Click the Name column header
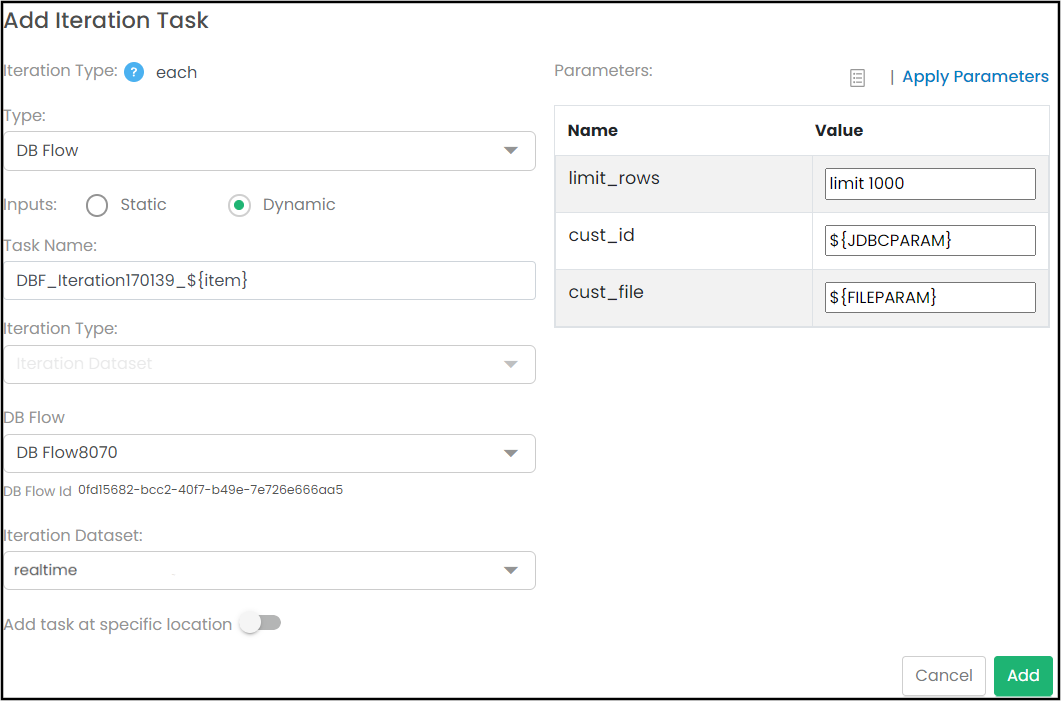This screenshot has height=701, width=1061. point(593,131)
